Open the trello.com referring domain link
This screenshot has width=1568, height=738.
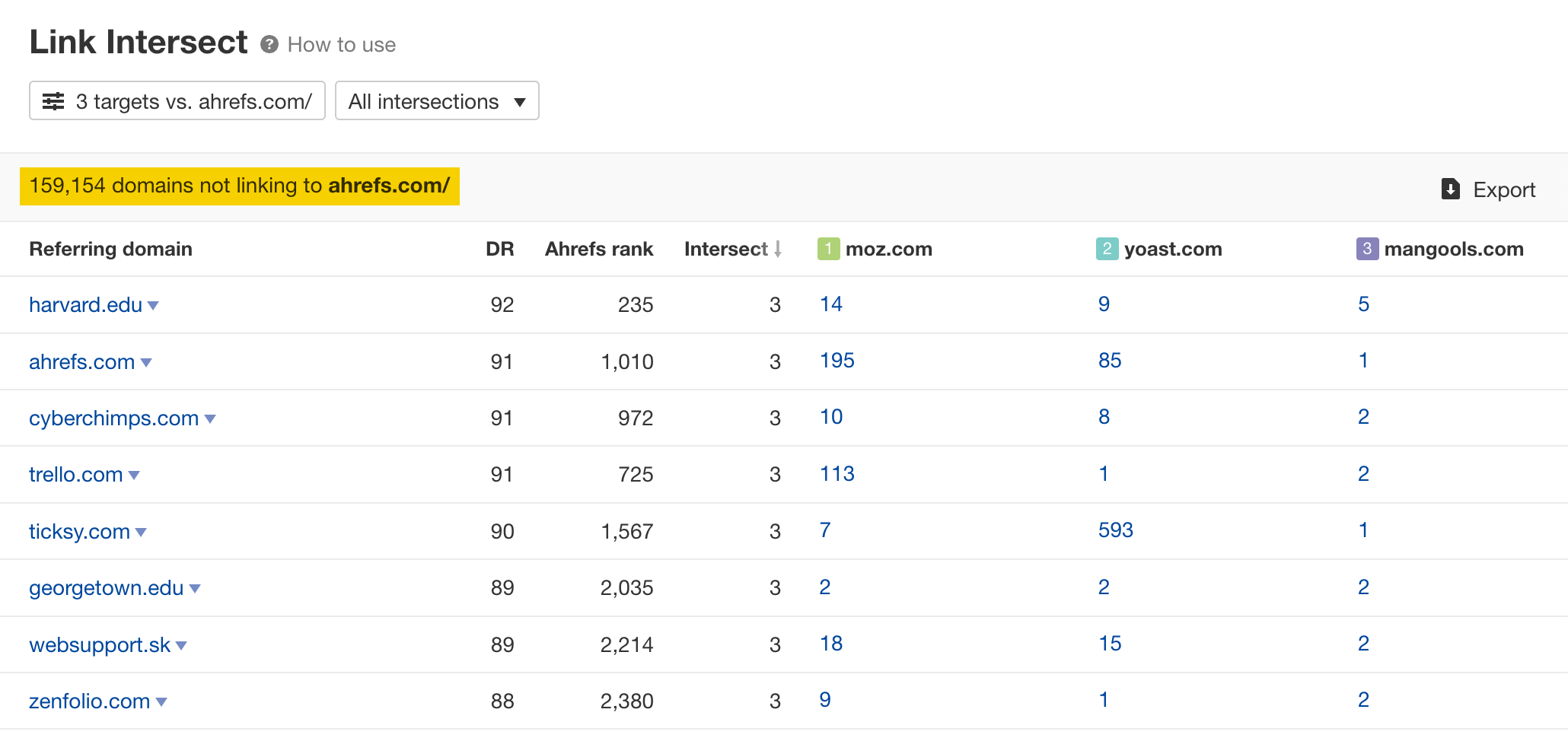pyautogui.click(x=75, y=475)
